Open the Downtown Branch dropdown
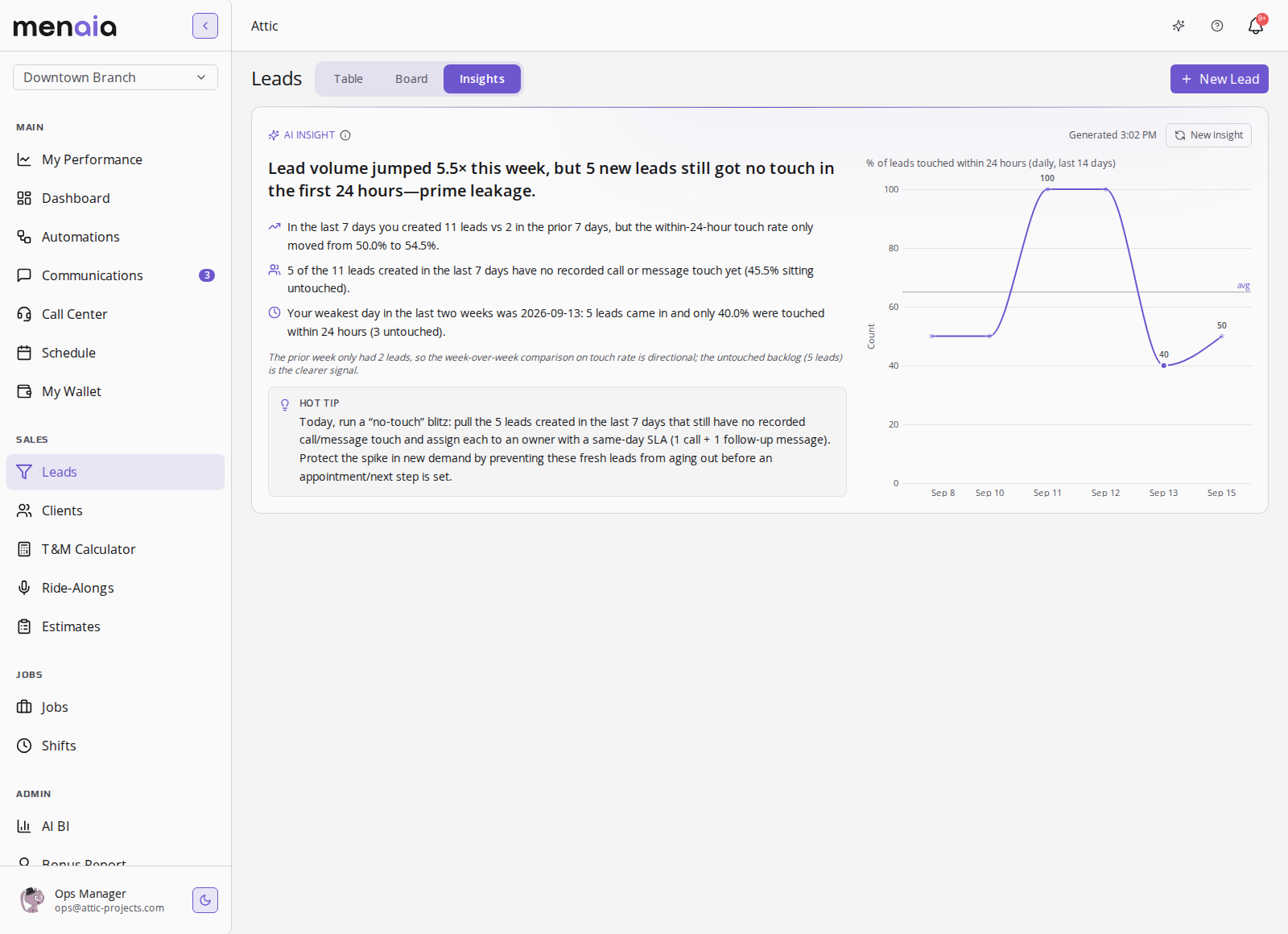Image resolution: width=1288 pixels, height=934 pixels. tap(115, 77)
